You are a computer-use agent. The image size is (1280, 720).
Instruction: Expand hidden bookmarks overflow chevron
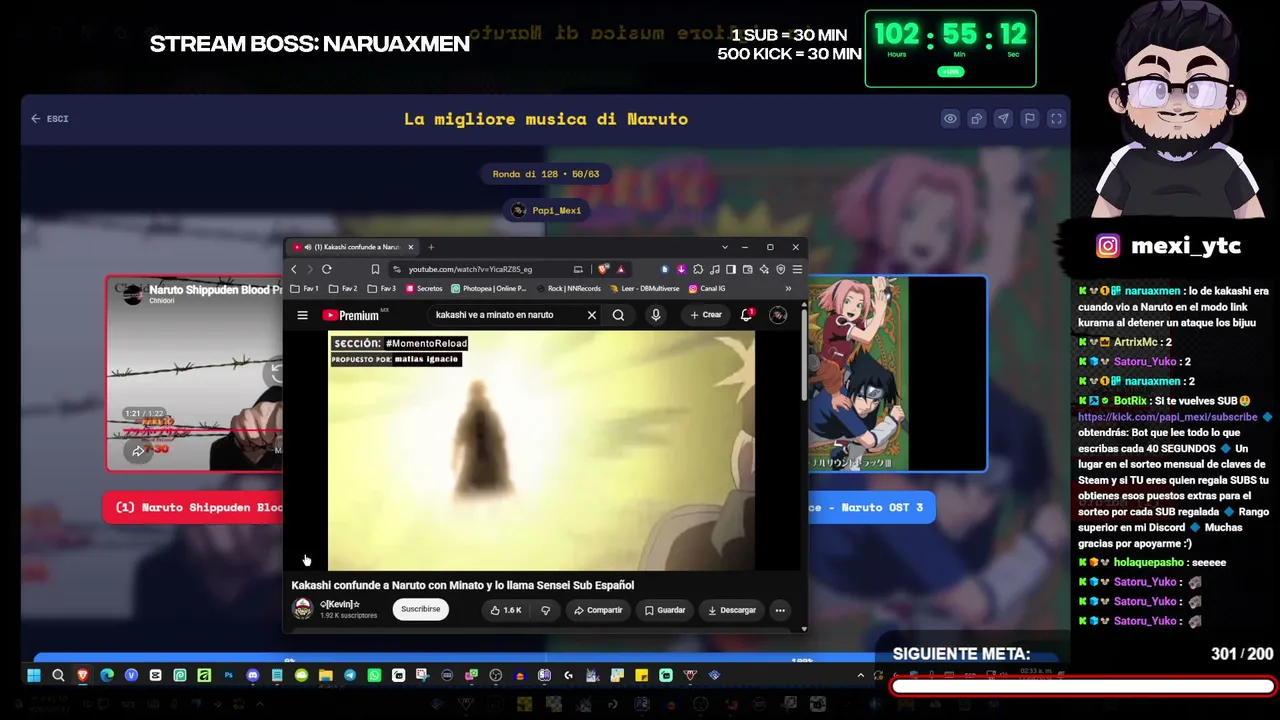coord(788,289)
